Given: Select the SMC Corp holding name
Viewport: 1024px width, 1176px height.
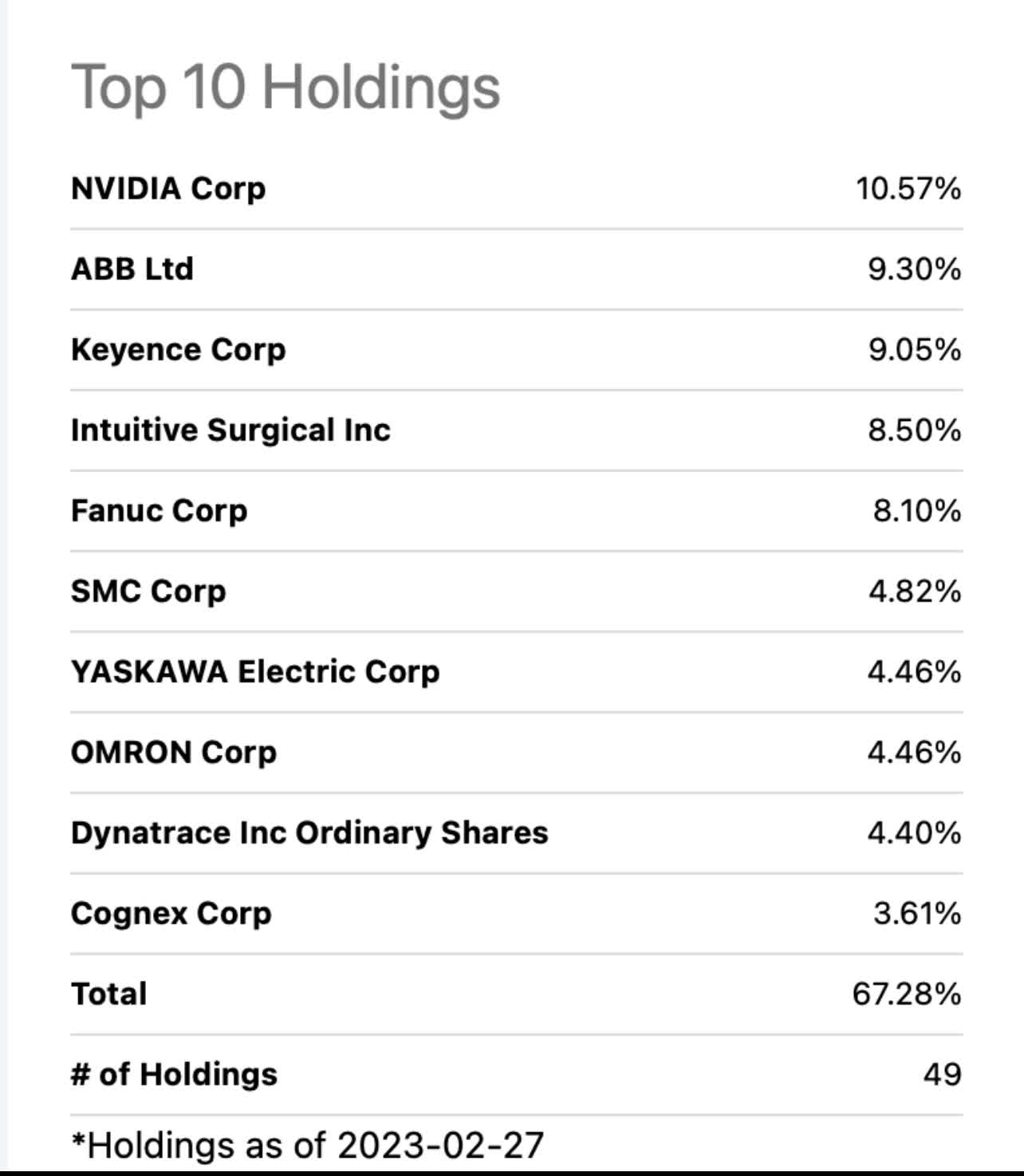Looking at the screenshot, I should [148, 591].
